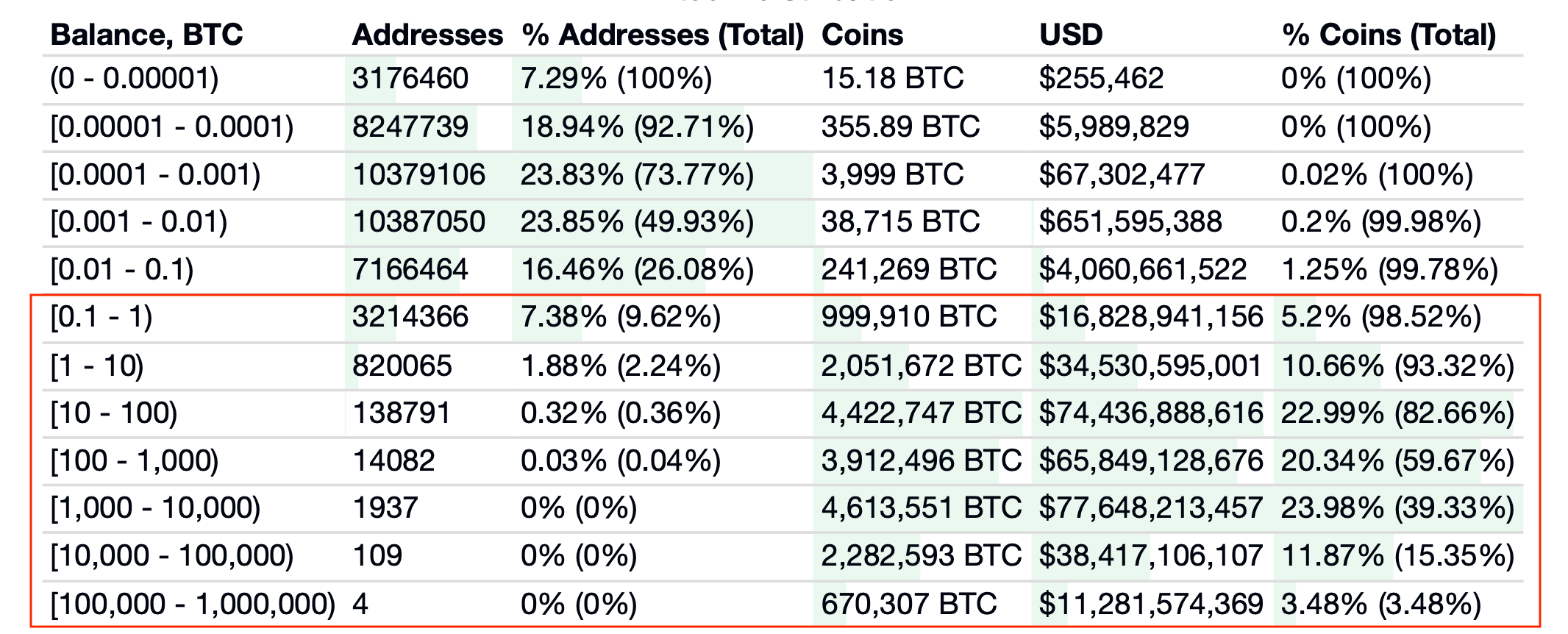Click the $77,648,213,457 USD cell
The image size is (1568, 634).
point(1150,508)
